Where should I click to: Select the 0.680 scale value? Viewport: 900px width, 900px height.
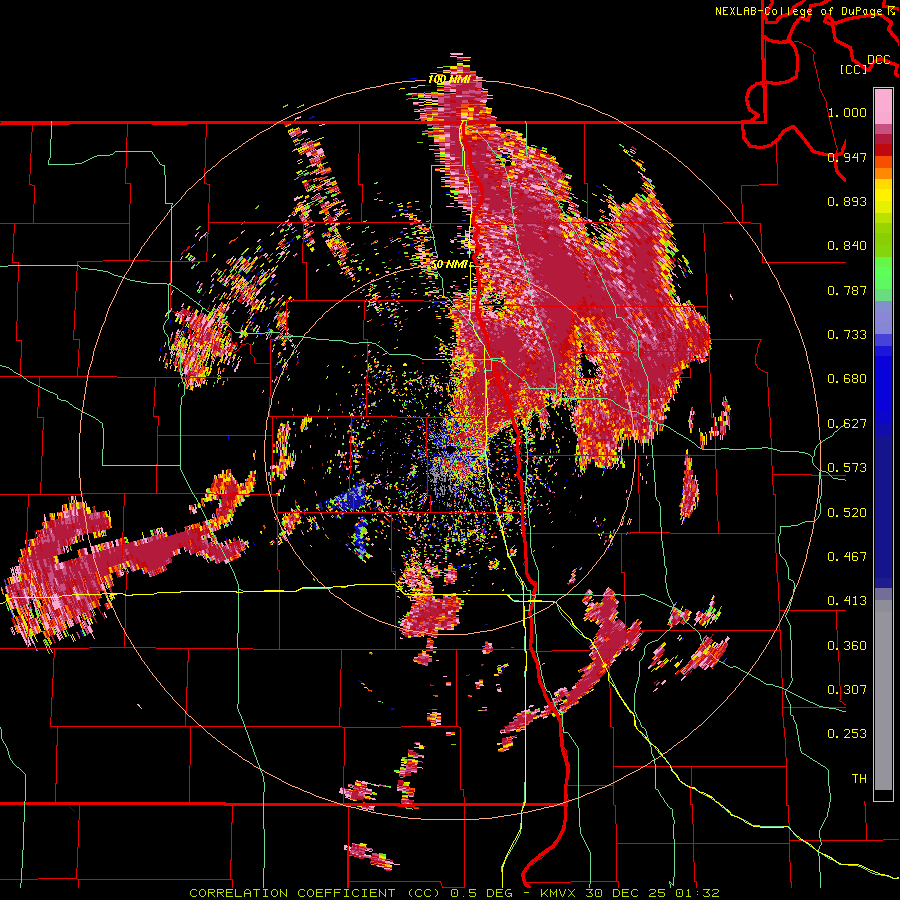point(847,379)
